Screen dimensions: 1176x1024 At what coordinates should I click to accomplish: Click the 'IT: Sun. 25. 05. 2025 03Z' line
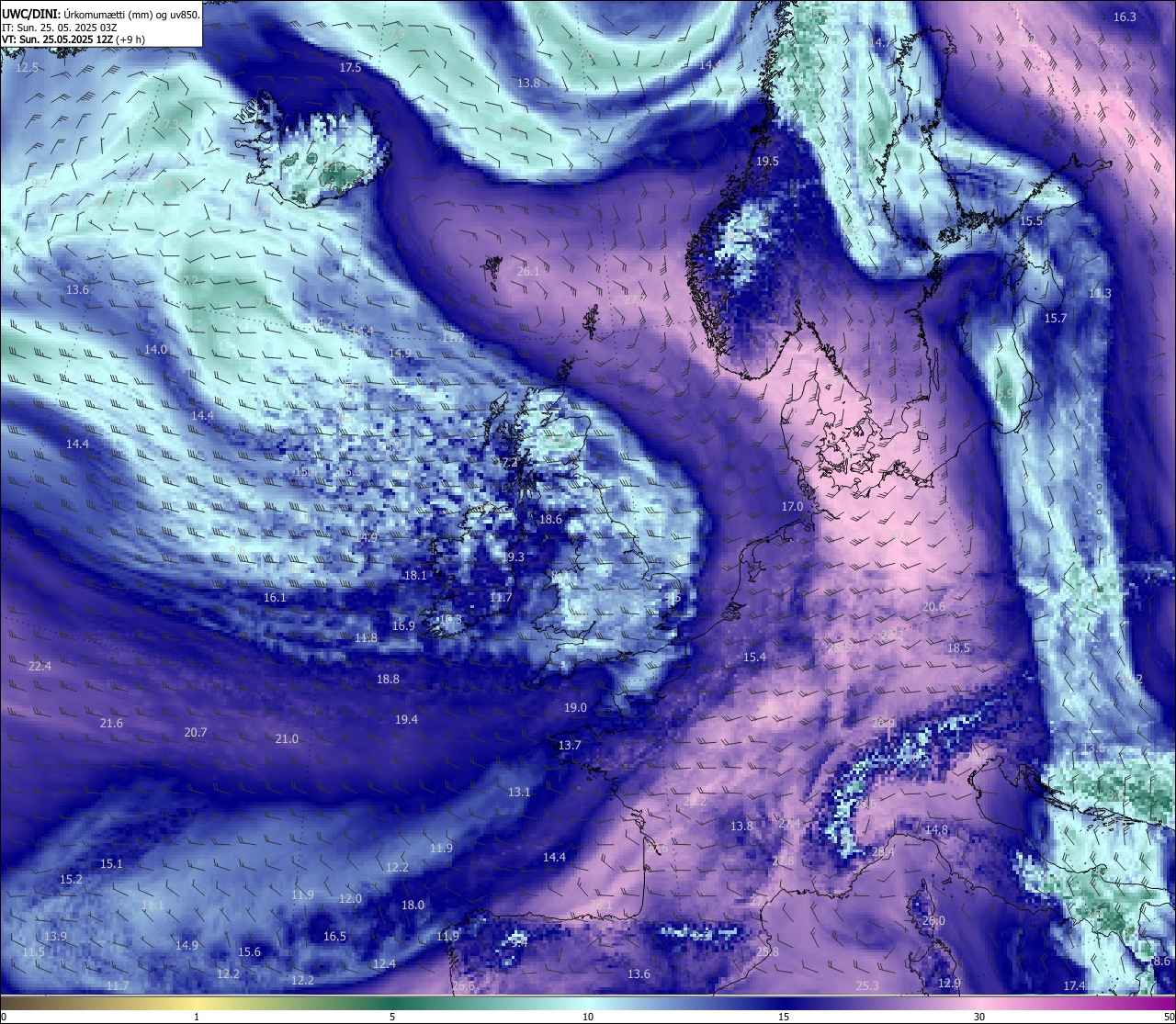click(59, 28)
